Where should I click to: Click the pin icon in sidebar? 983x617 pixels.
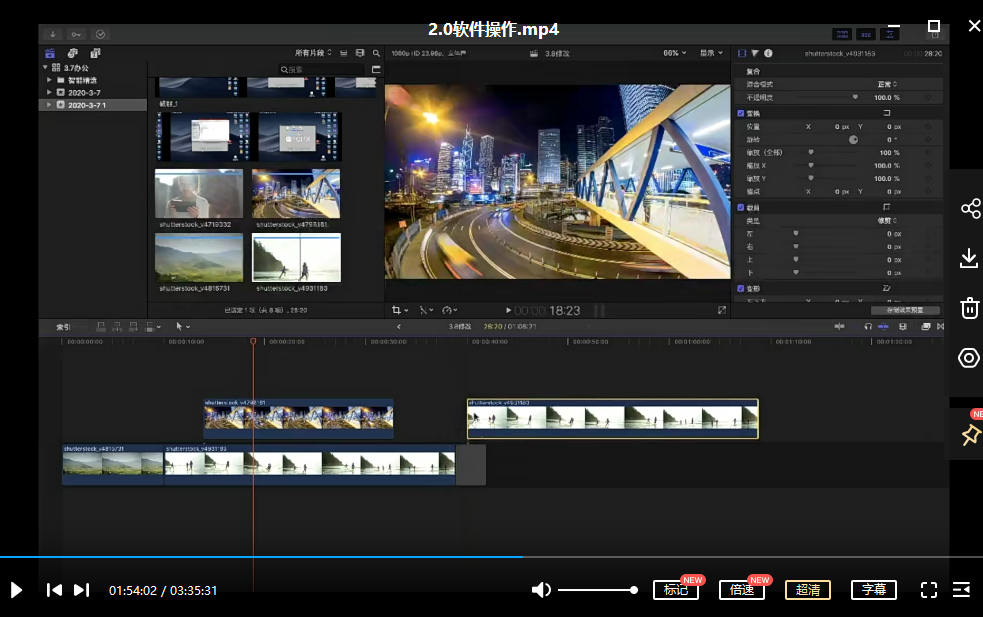969,434
